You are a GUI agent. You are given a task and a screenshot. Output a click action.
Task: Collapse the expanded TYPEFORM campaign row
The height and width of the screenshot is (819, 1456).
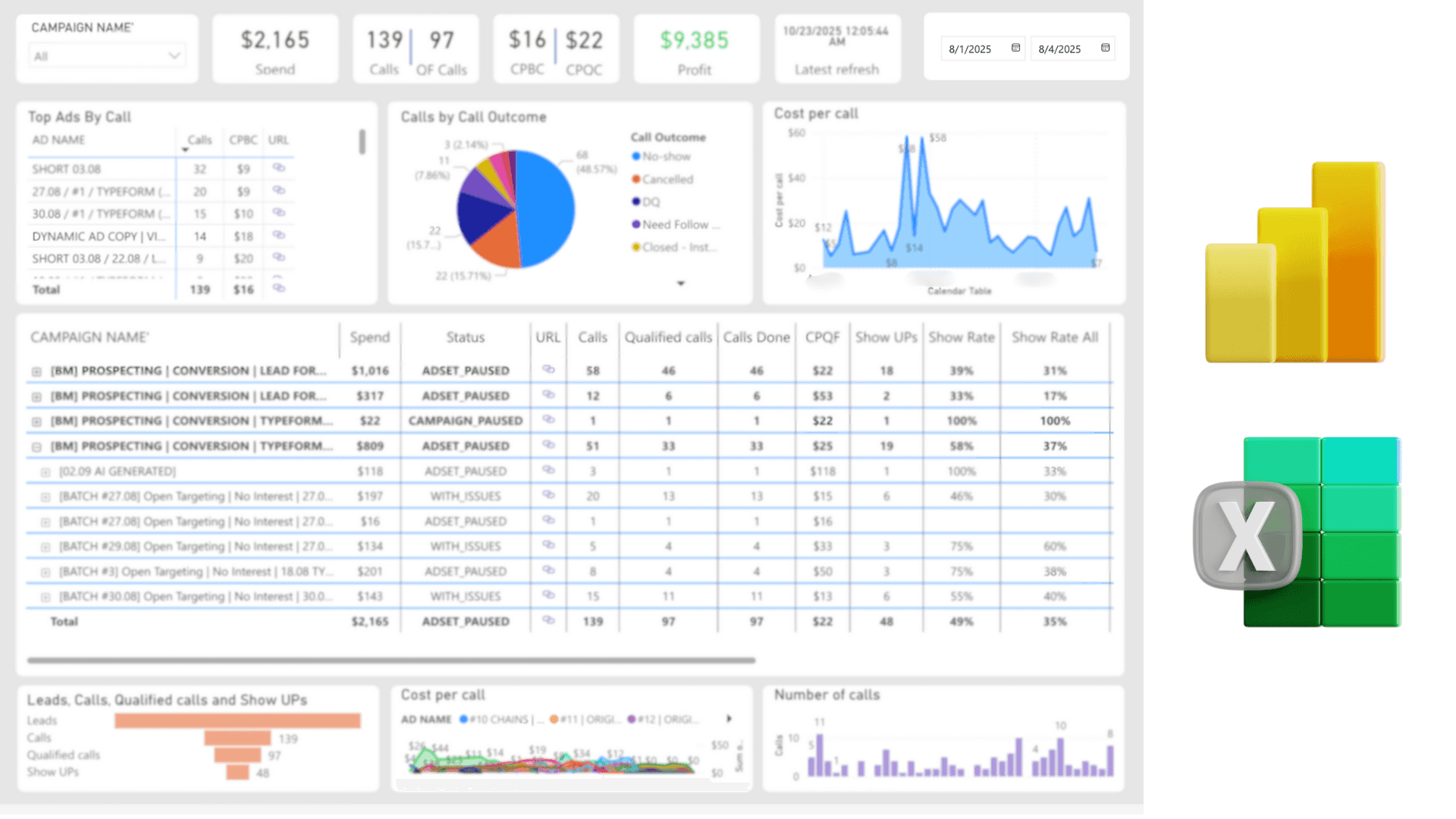[x=36, y=446]
